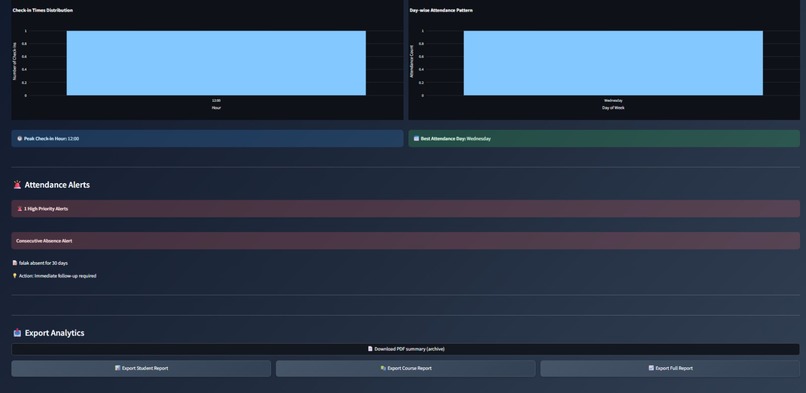Click the Attendance Alerts heading

click(57, 185)
